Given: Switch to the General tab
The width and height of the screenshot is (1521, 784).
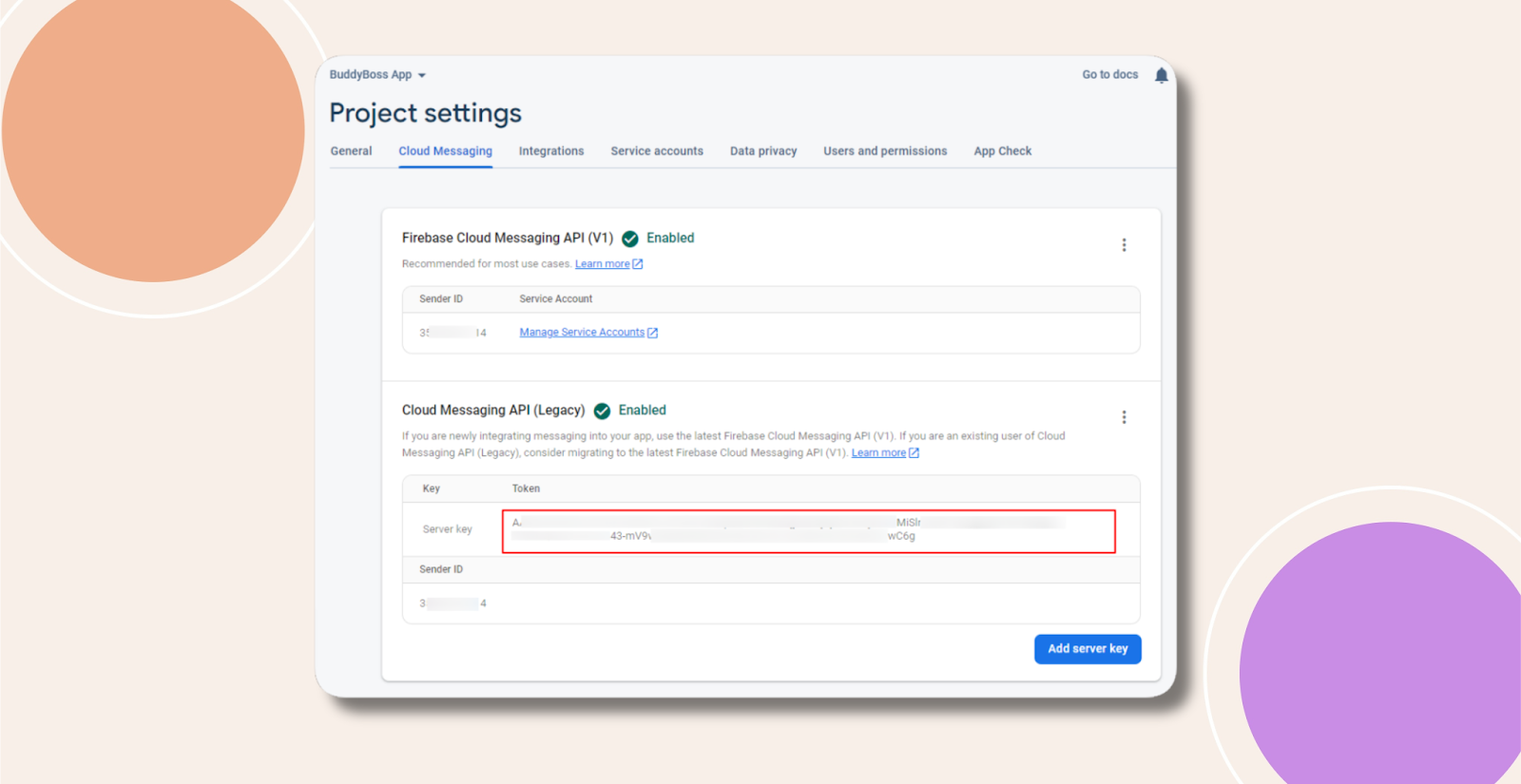Looking at the screenshot, I should click(351, 151).
